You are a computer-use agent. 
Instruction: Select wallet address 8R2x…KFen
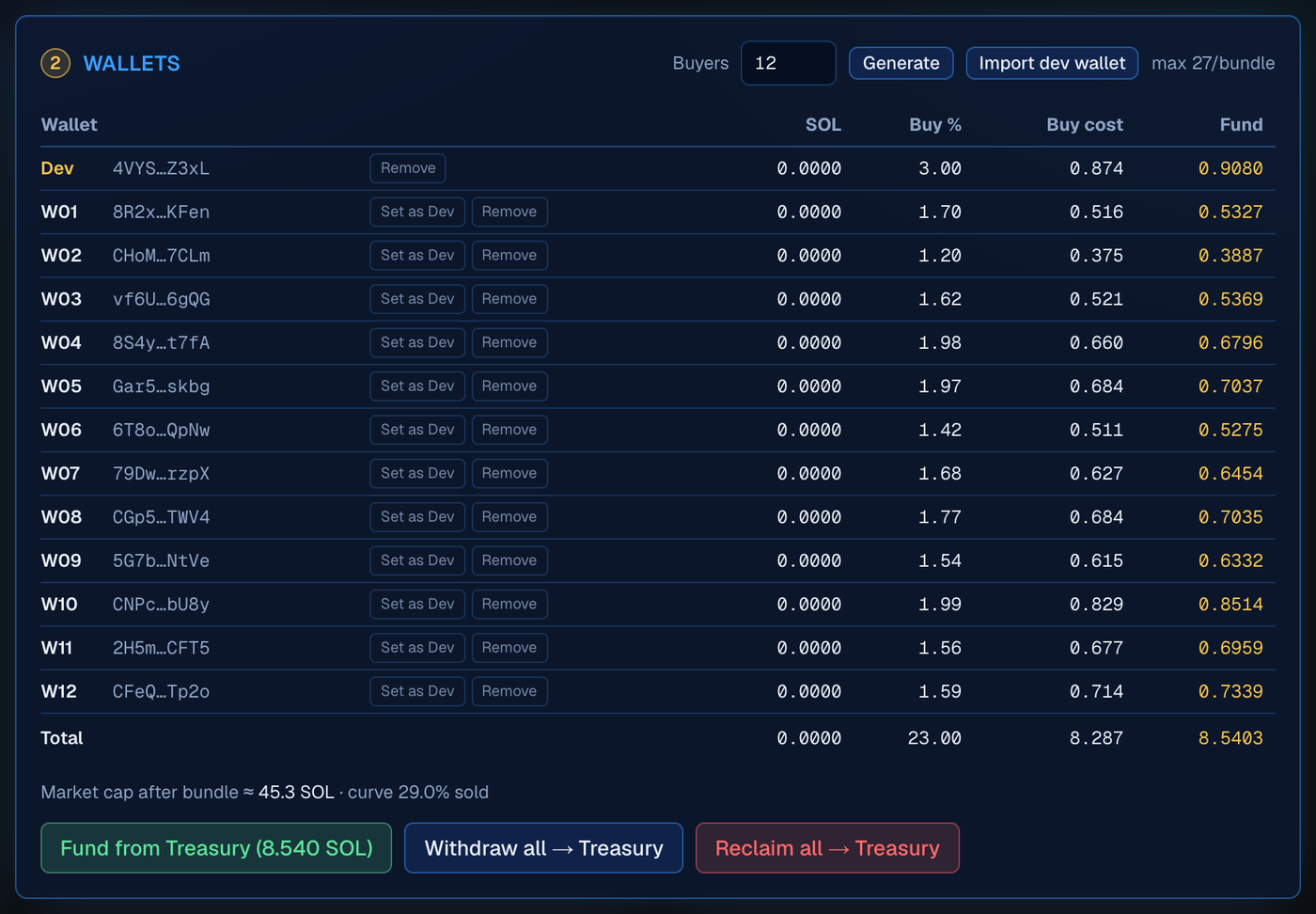point(161,213)
